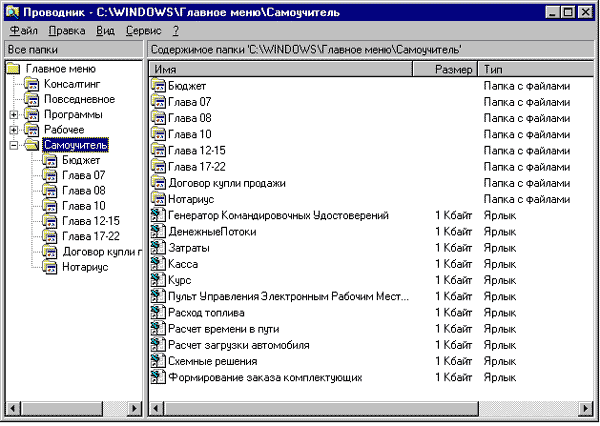Click Генератор Командировочных Удостоверений shortcut icon
The width and height of the screenshot is (600, 426).
tap(158, 215)
